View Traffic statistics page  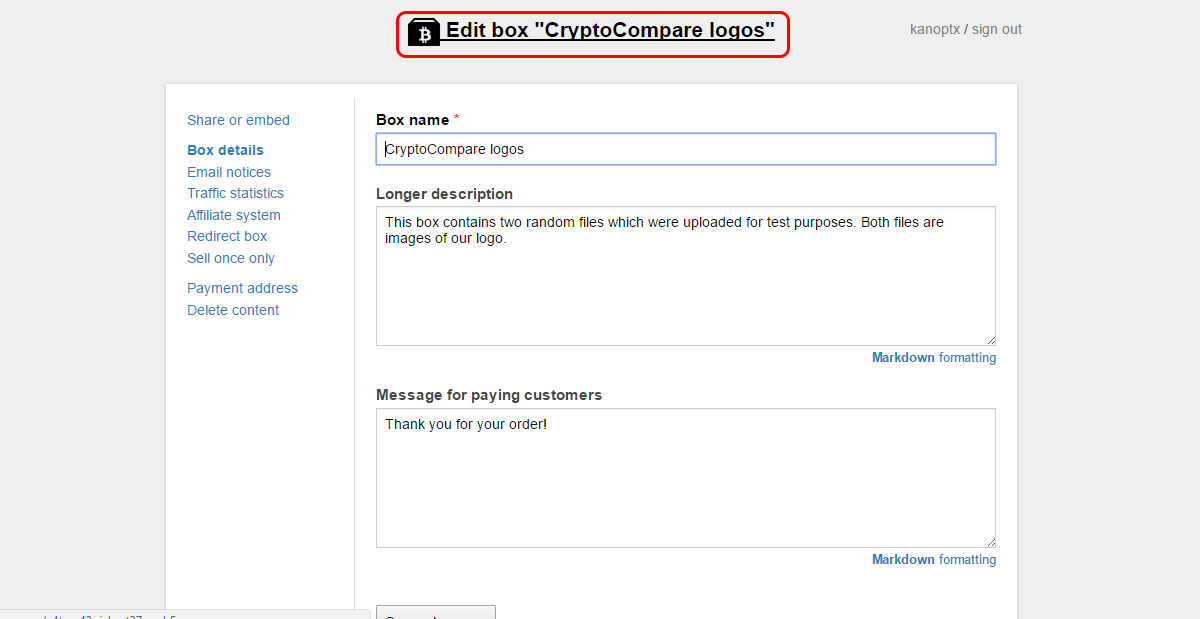235,193
